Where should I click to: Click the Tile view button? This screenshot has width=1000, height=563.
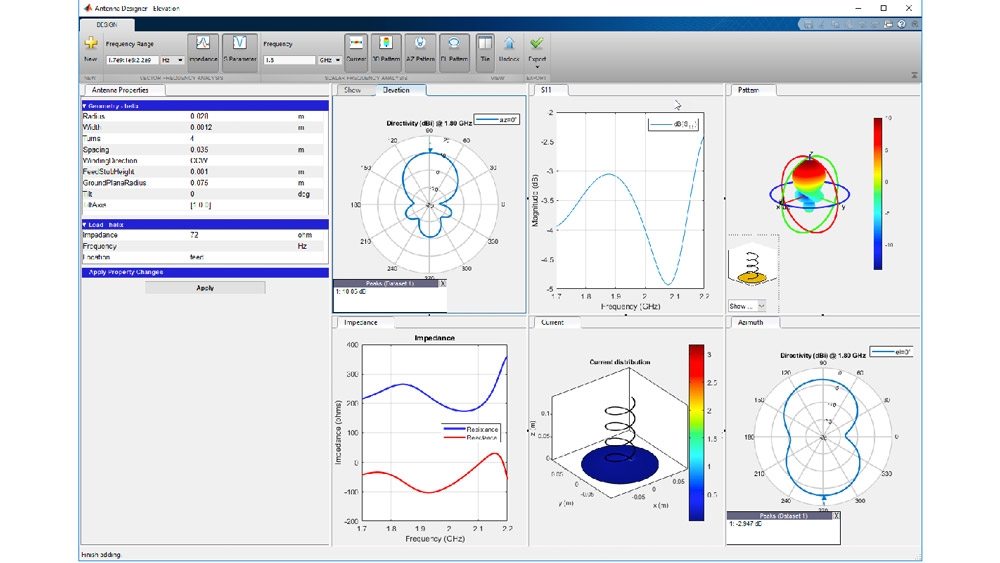click(485, 48)
